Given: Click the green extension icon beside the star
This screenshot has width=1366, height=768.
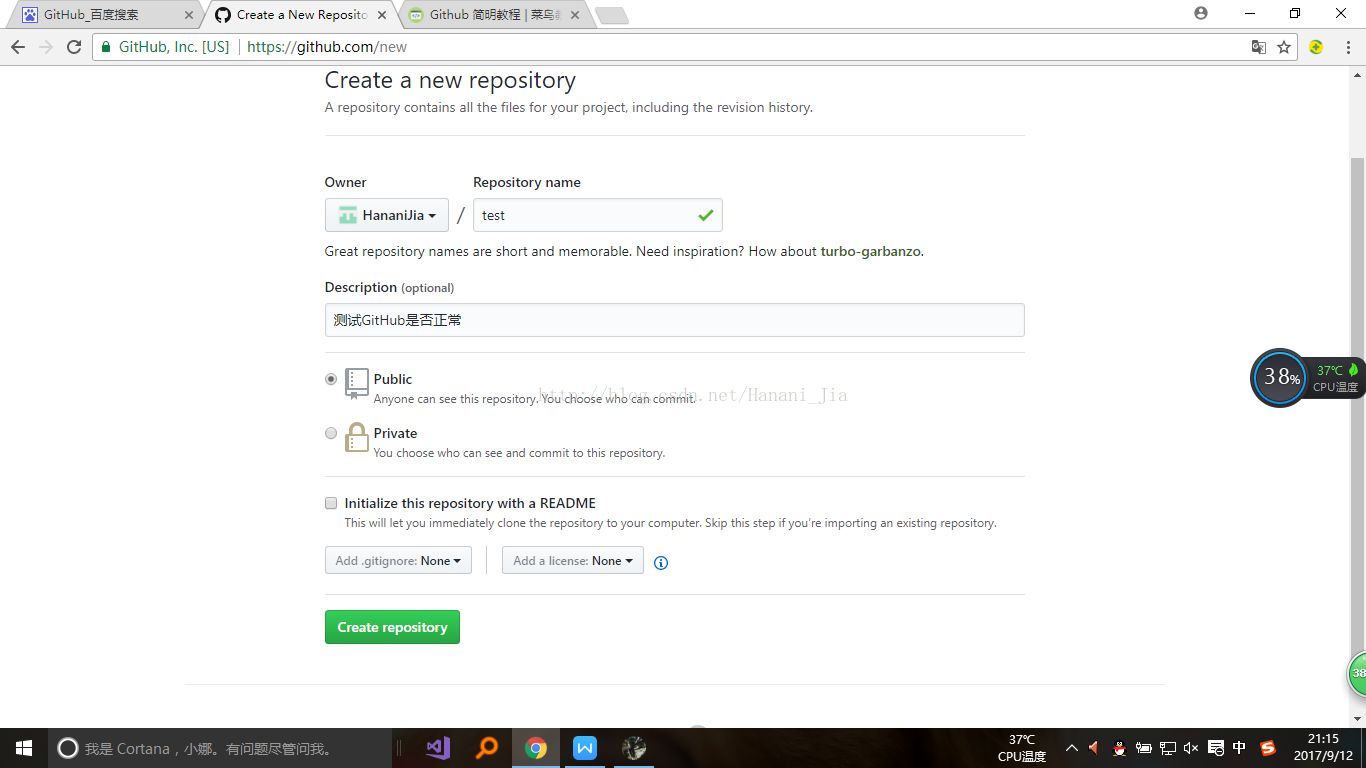Looking at the screenshot, I should [1316, 47].
